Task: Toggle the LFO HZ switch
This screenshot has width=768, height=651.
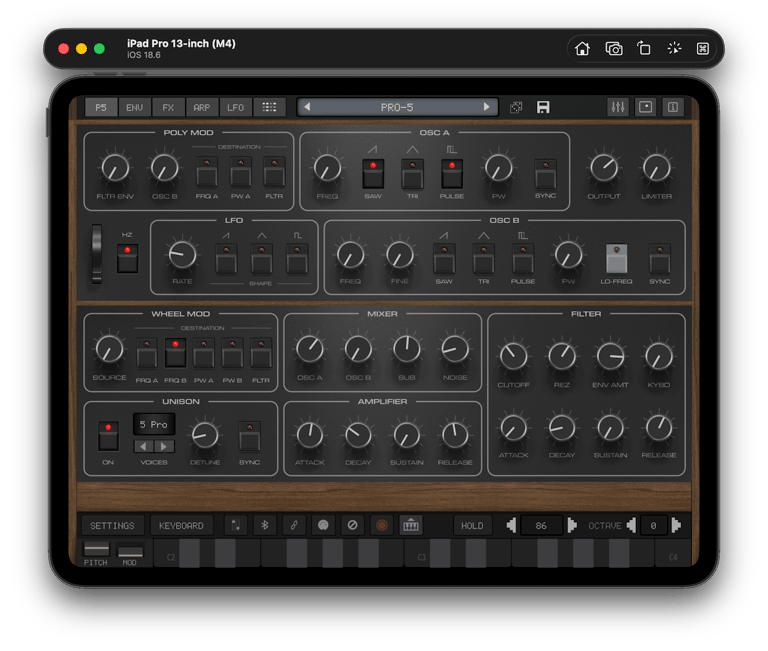Action: (127, 258)
